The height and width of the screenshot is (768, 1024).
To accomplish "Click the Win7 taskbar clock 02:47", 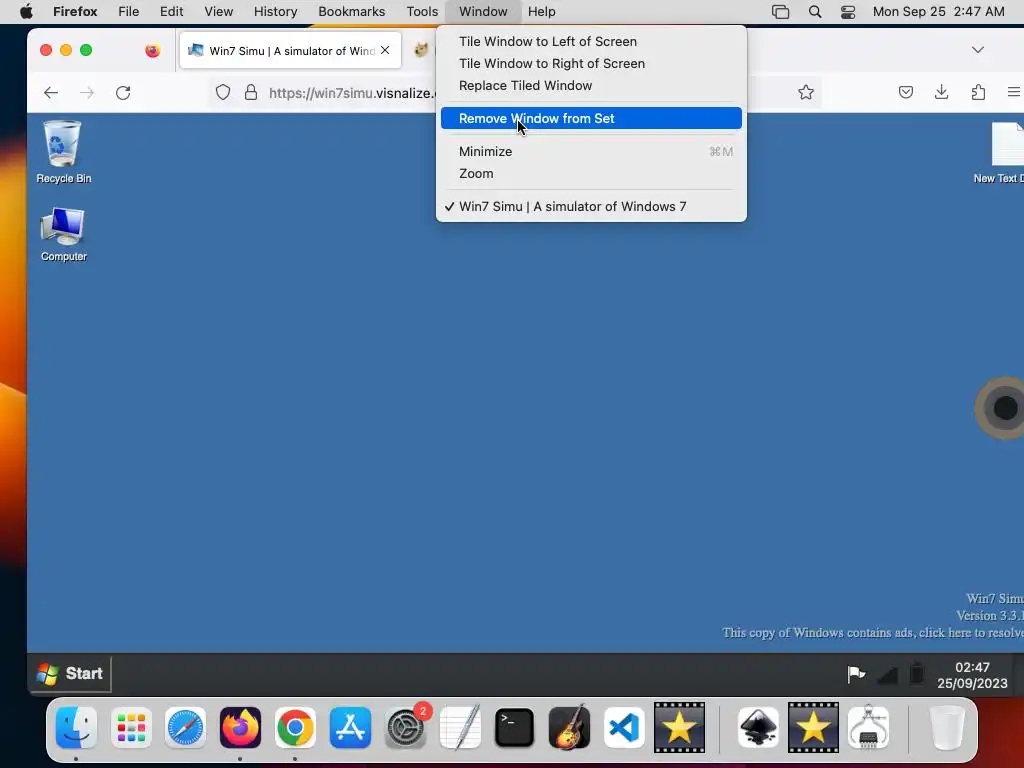I will click(972, 675).
